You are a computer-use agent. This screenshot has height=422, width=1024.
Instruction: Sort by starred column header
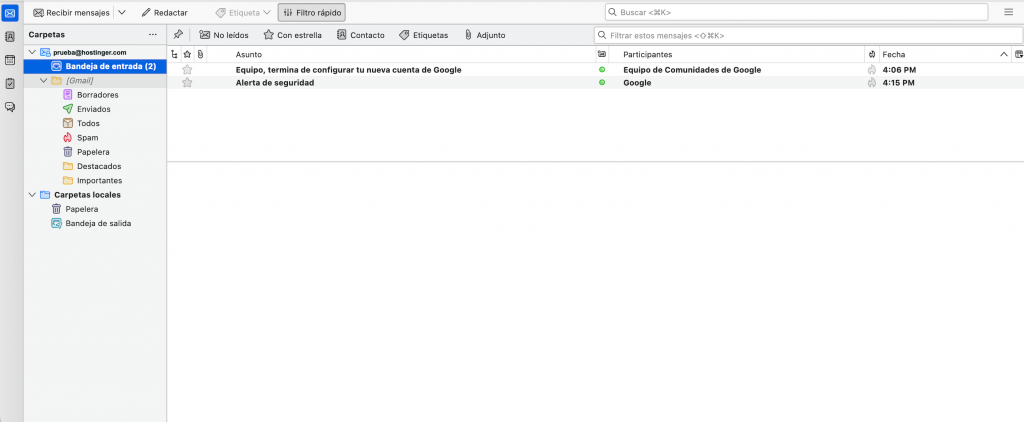[x=187, y=54]
